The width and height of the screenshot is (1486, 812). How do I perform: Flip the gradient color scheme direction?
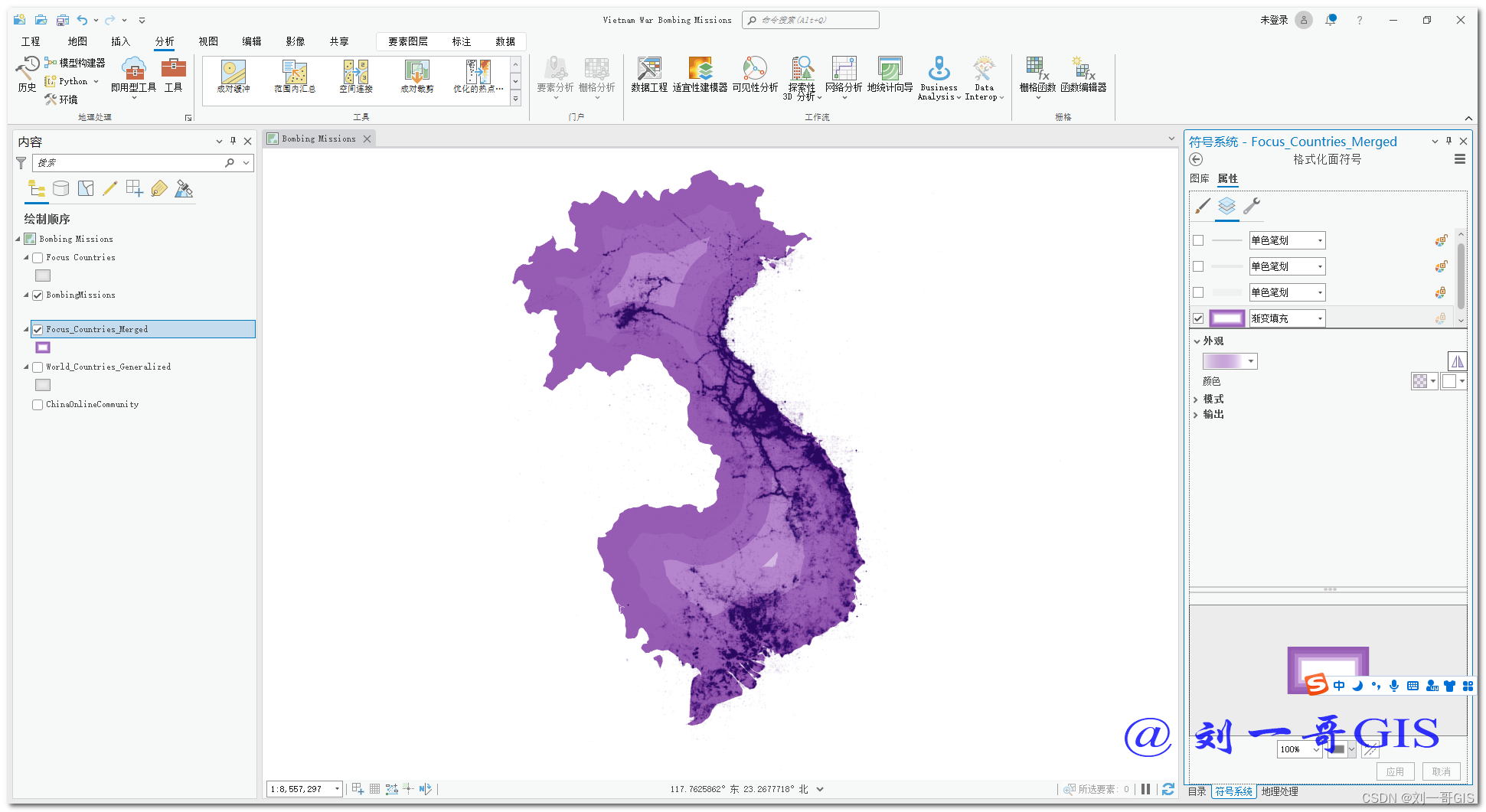click(1457, 361)
